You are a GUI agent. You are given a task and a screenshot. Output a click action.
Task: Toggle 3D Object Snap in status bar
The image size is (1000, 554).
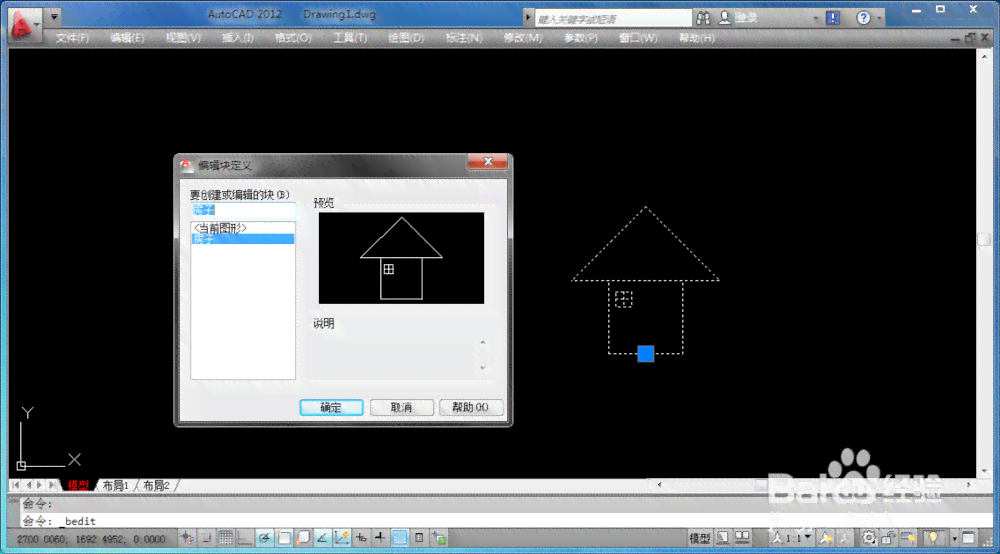(x=303, y=538)
